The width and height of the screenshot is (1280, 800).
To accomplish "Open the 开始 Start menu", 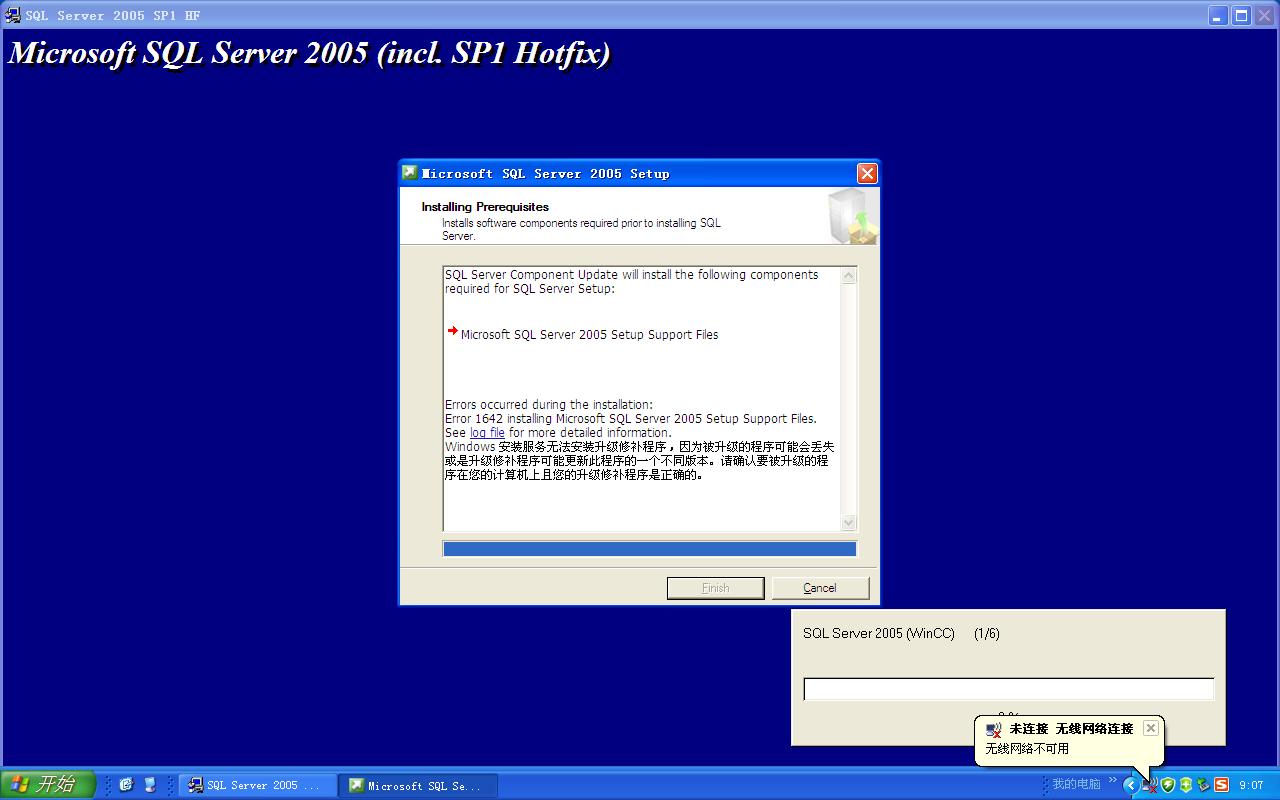I will coord(48,785).
